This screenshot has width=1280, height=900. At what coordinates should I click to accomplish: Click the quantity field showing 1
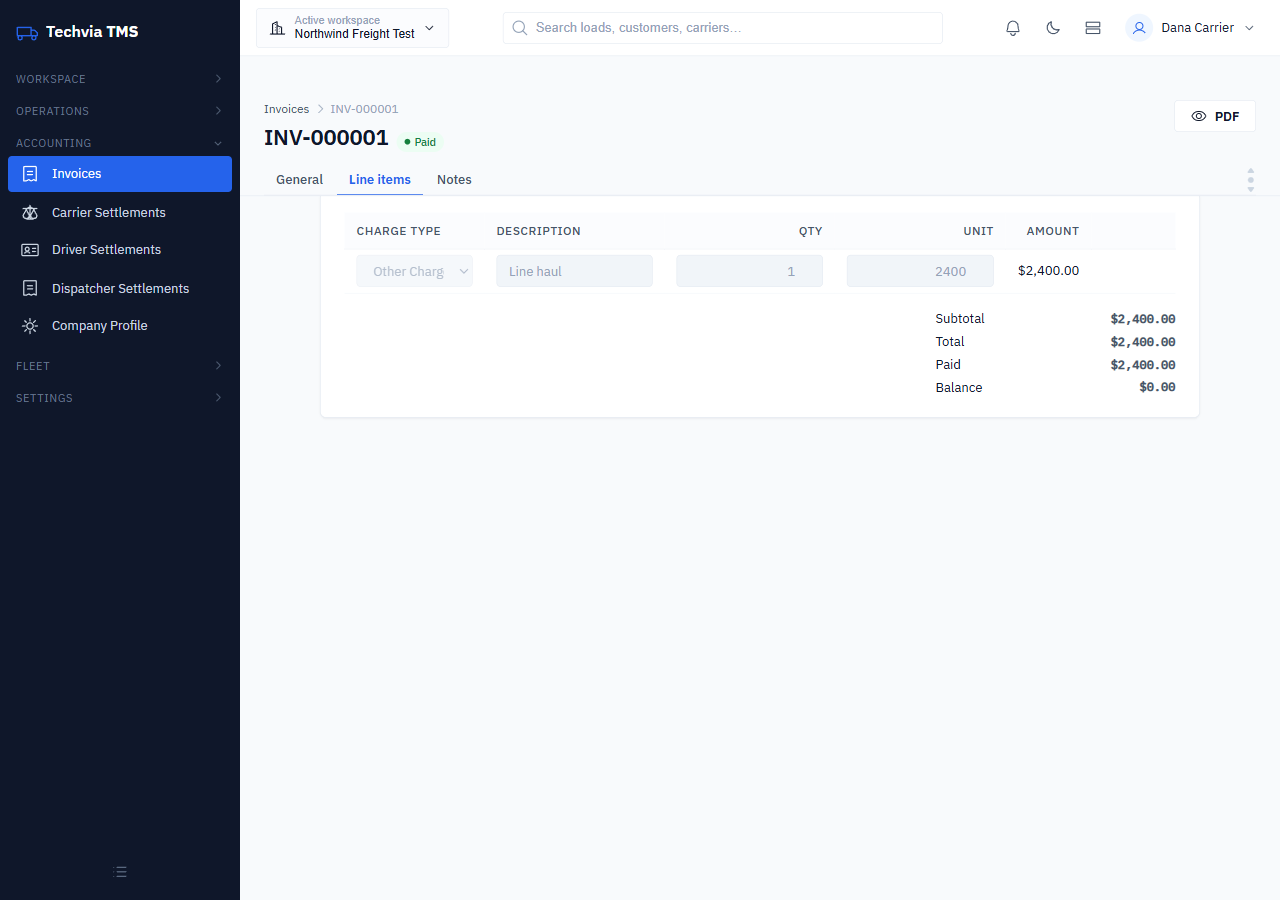(749, 271)
